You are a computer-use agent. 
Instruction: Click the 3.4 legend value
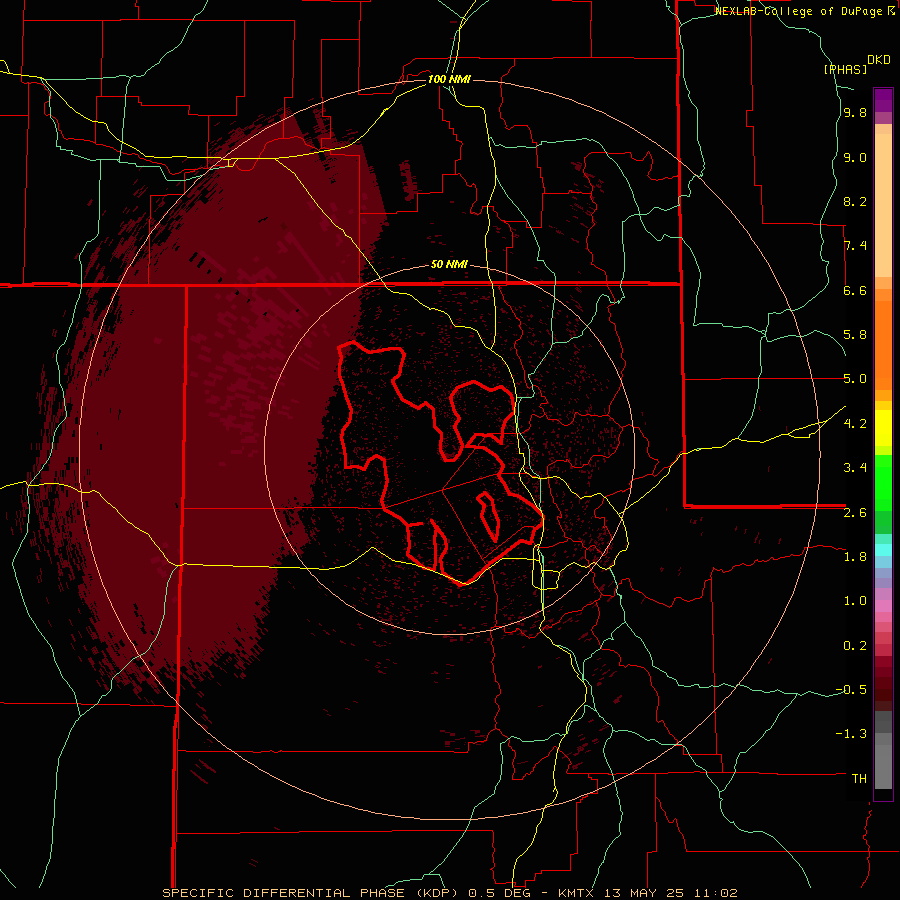point(855,468)
